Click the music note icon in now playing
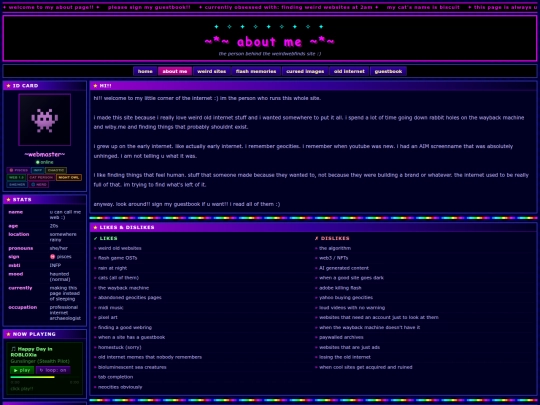Viewport: 540px width, 405px height. (x=13, y=349)
